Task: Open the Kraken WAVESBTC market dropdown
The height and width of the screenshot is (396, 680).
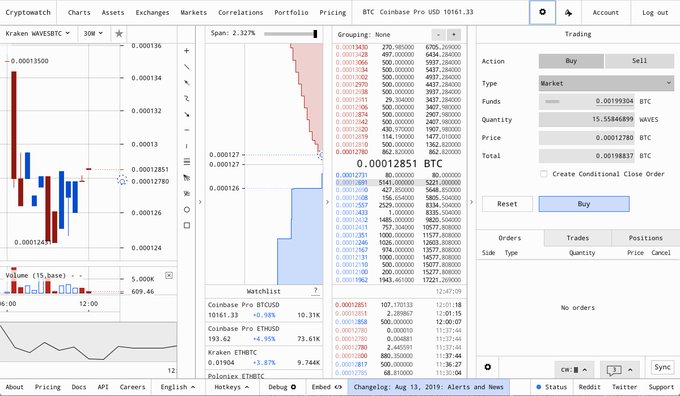Action: pyautogui.click(x=38, y=33)
